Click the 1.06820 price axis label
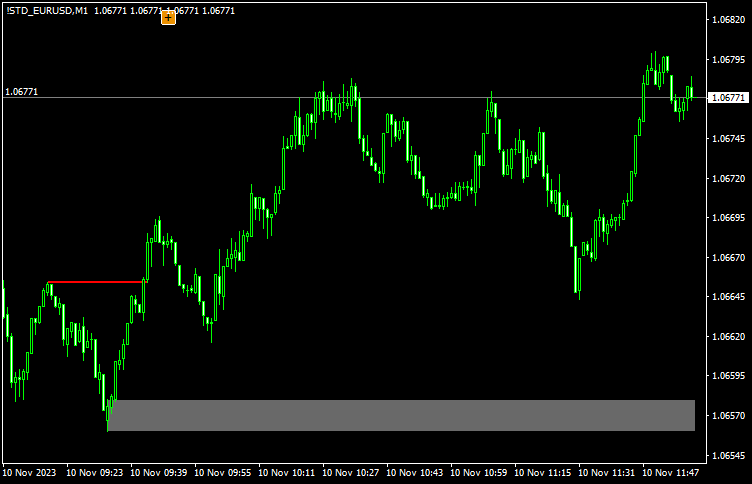752x484 pixels. tap(727, 19)
